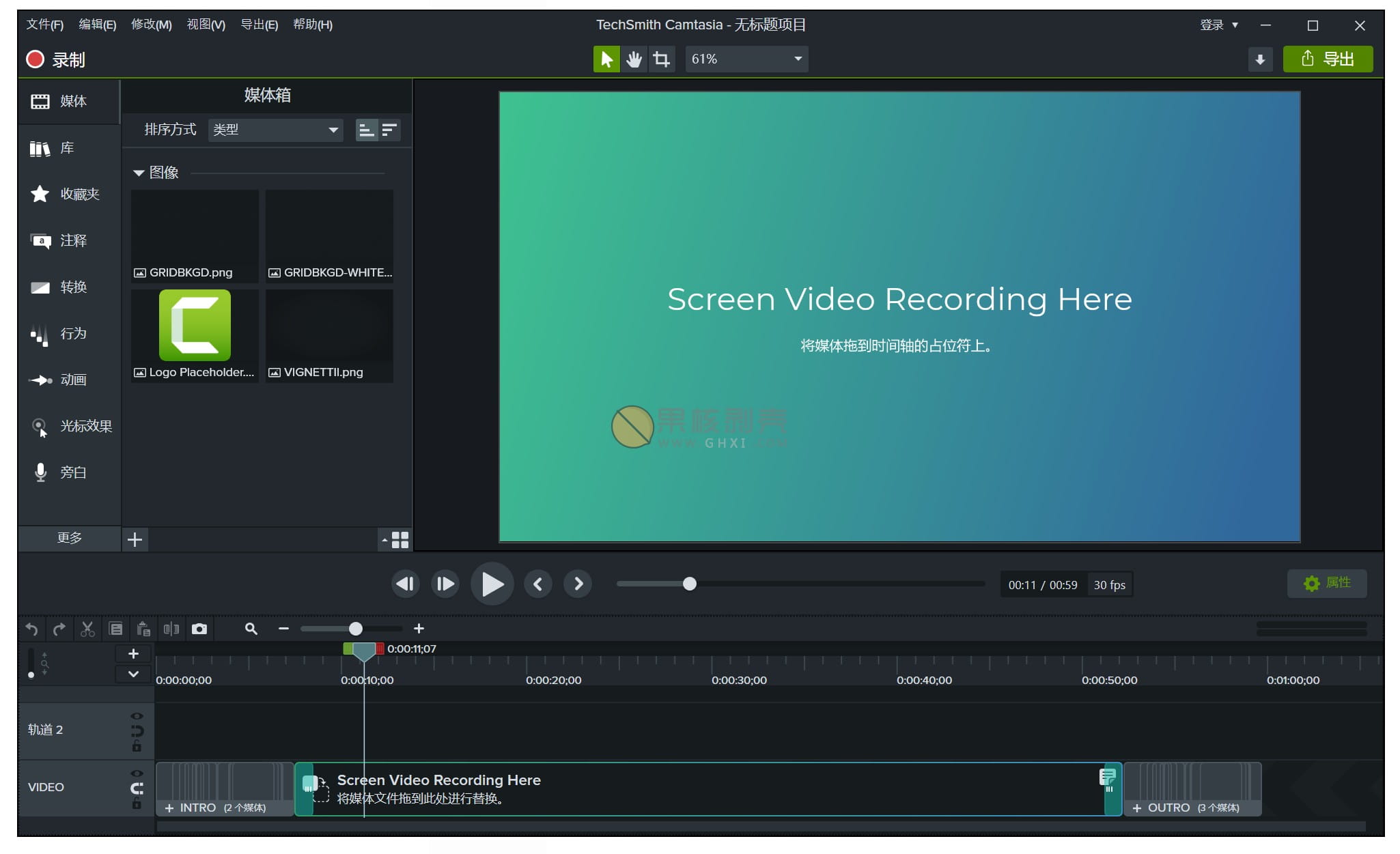The height and width of the screenshot is (854, 1400).
Task: Open the 注释 annotations tab
Action: click(69, 241)
